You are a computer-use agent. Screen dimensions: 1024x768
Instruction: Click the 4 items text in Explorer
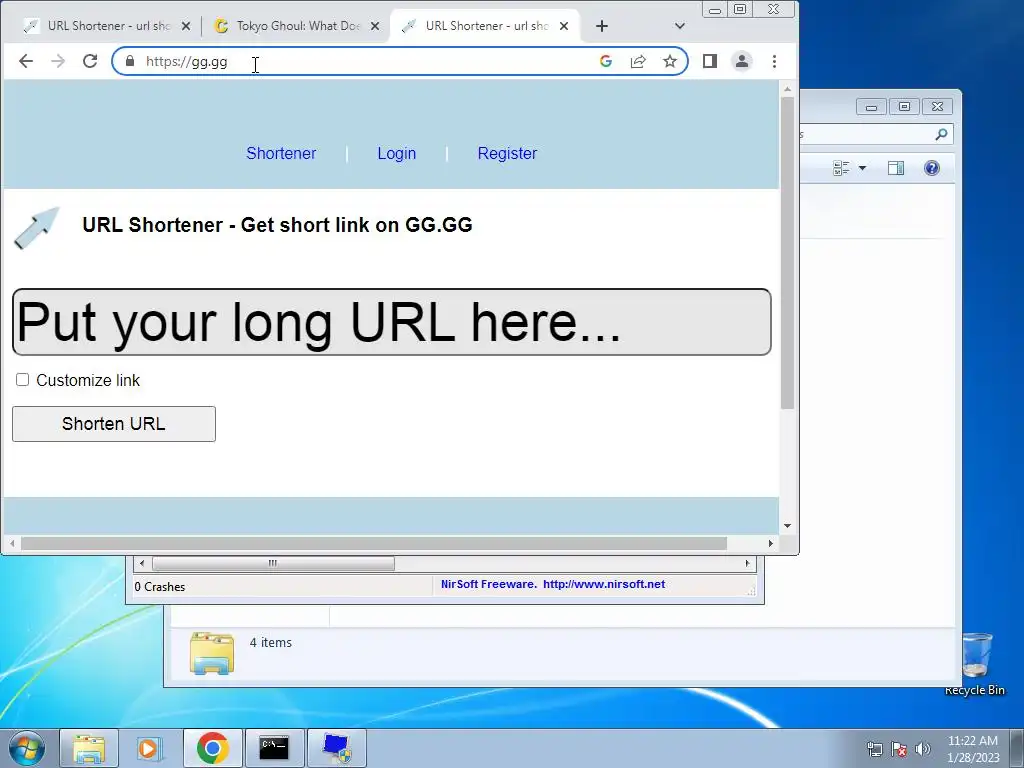(x=270, y=643)
